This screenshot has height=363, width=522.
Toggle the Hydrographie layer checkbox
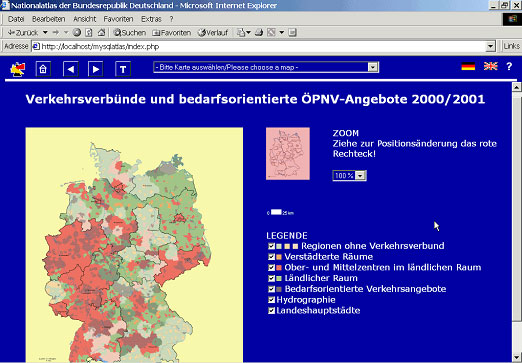(x=271, y=300)
